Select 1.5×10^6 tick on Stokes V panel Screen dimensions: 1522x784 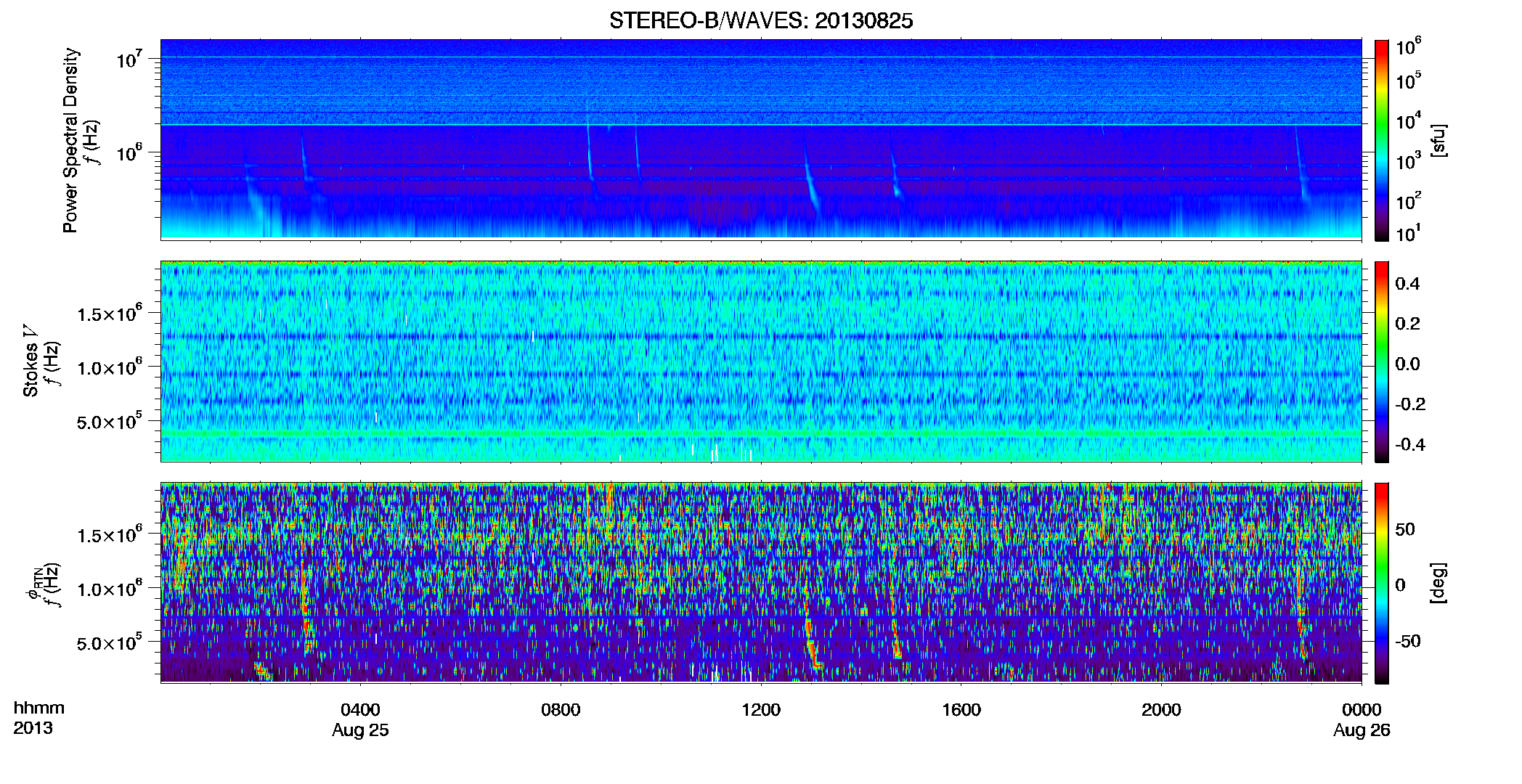(110, 313)
